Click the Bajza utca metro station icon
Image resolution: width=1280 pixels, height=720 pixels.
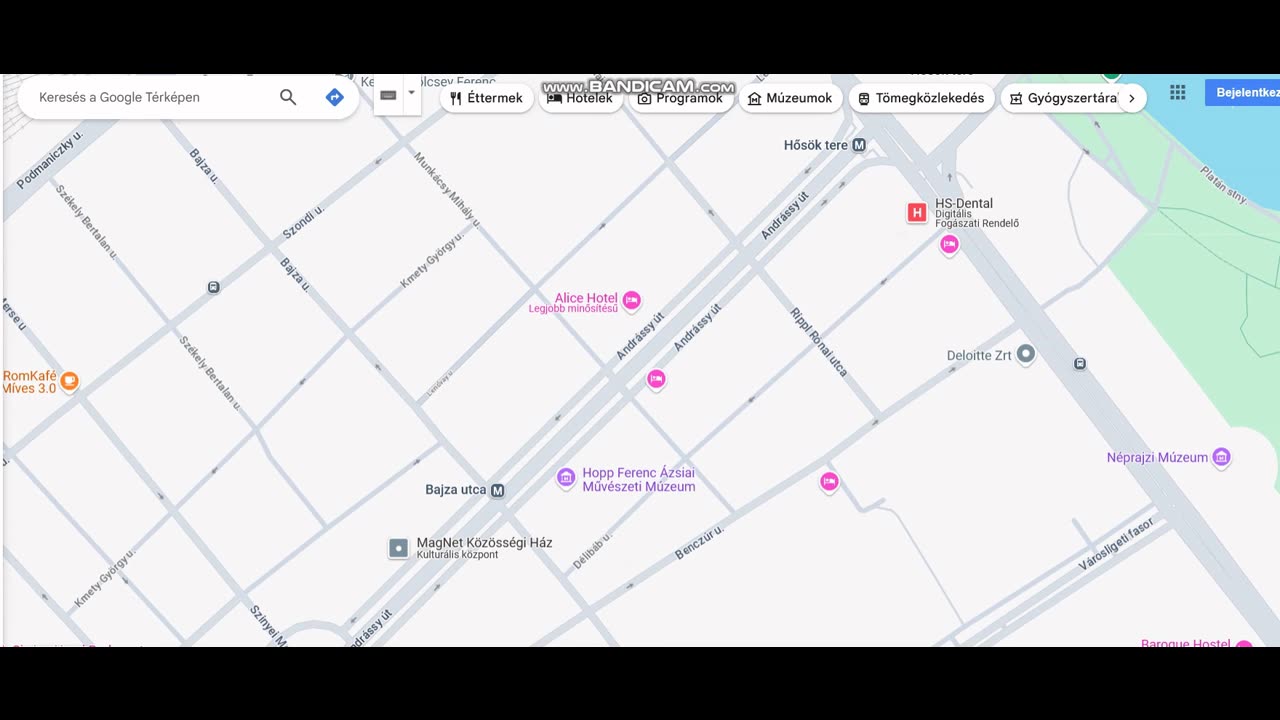click(498, 490)
